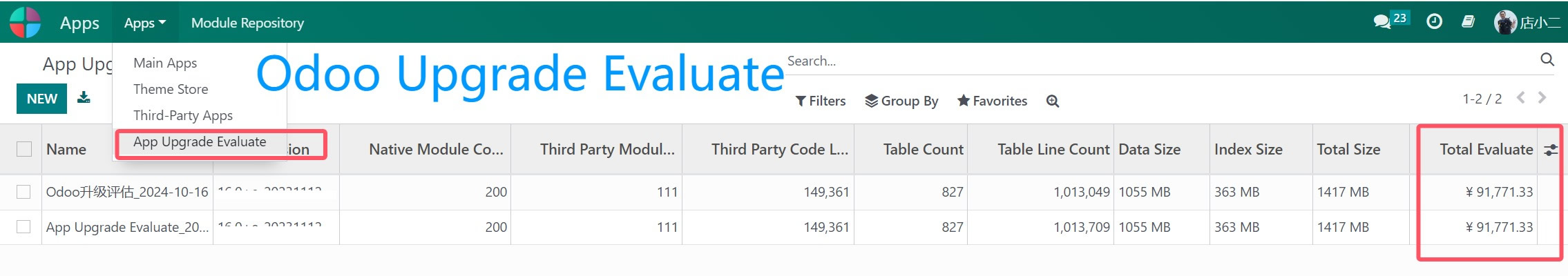Image resolution: width=1568 pixels, height=276 pixels.
Task: Open the Apps dropdown menu in navbar
Action: 145,23
